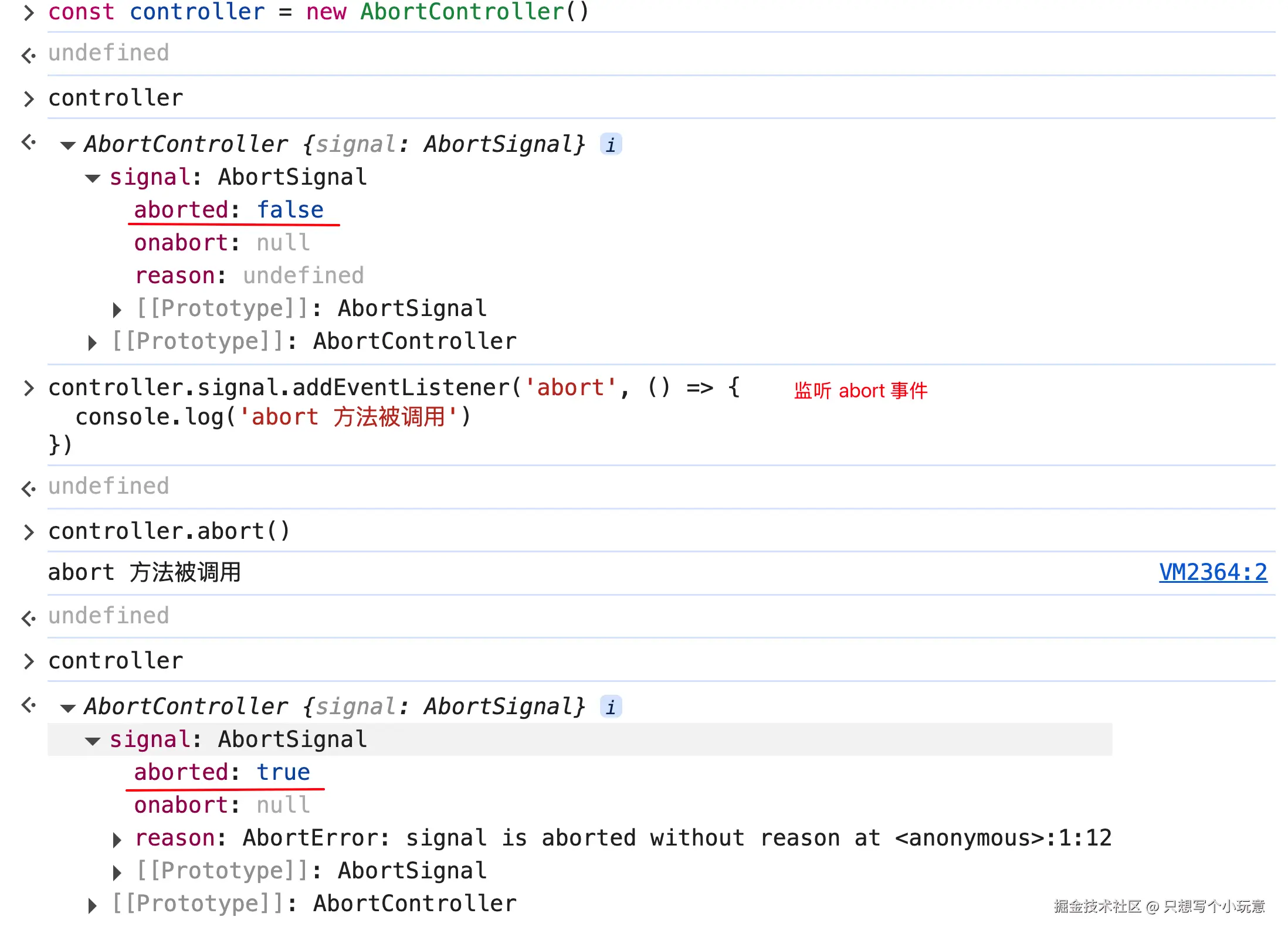Select the aborted: true property
The image size is (1288, 937).
pos(222,772)
